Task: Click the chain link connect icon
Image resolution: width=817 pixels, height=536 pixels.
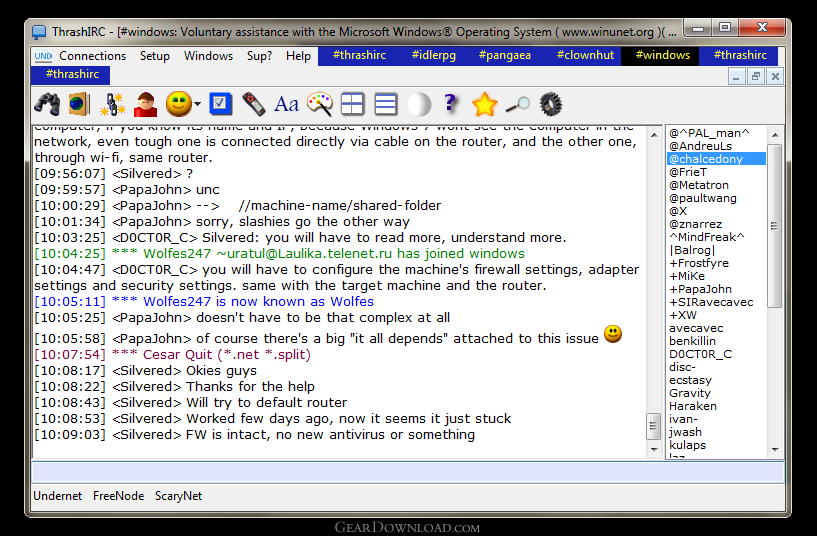Action: [x=113, y=104]
